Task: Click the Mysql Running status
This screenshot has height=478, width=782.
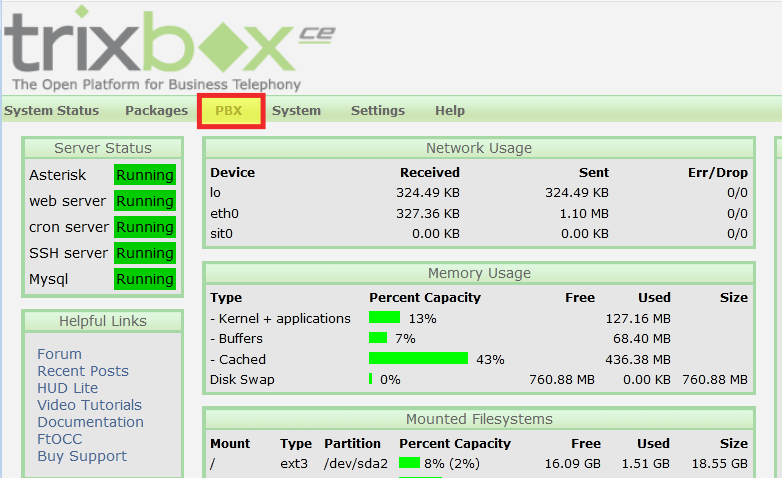Action: 145,278
